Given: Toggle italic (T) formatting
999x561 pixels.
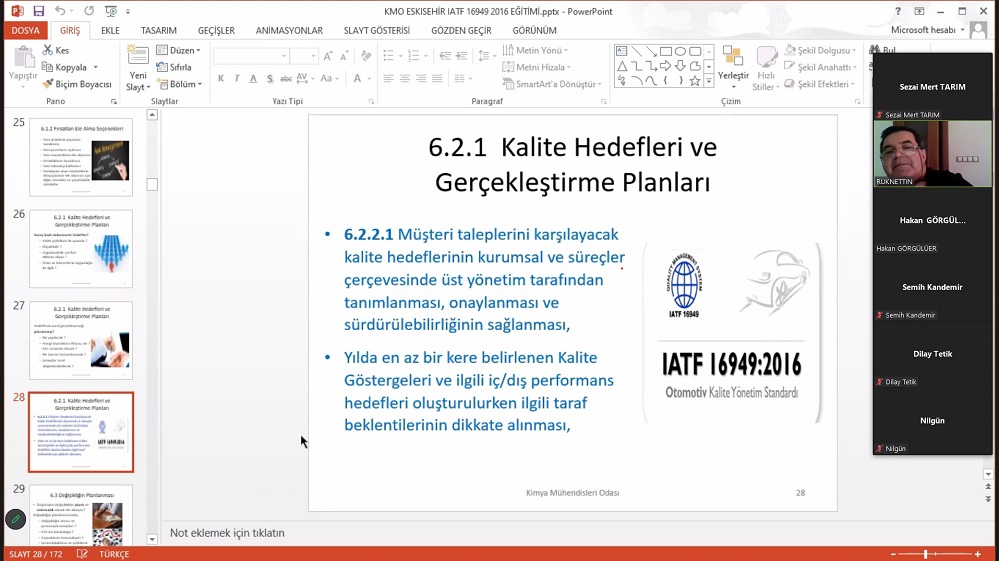Looking at the screenshot, I should pos(236,79).
